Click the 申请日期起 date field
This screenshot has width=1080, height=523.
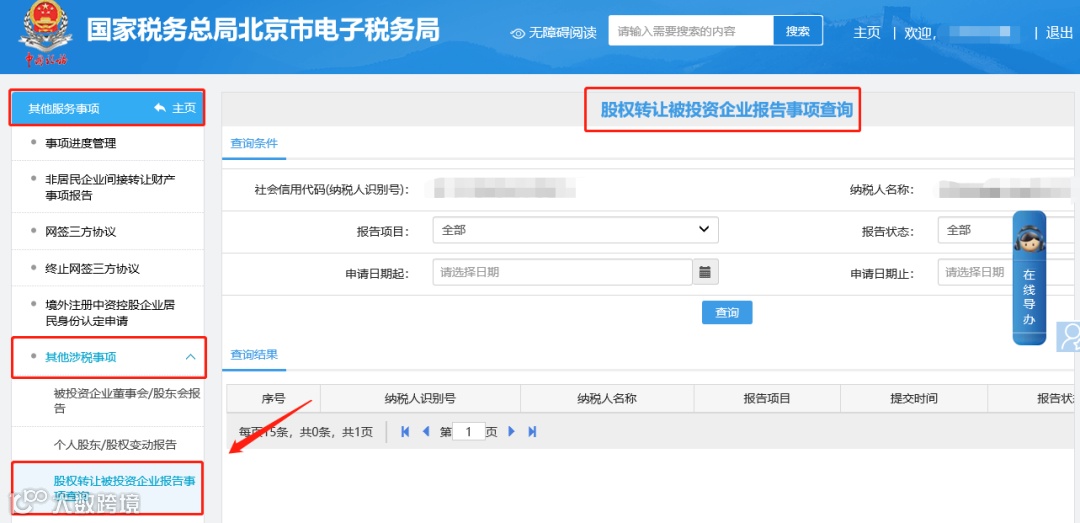click(x=562, y=272)
